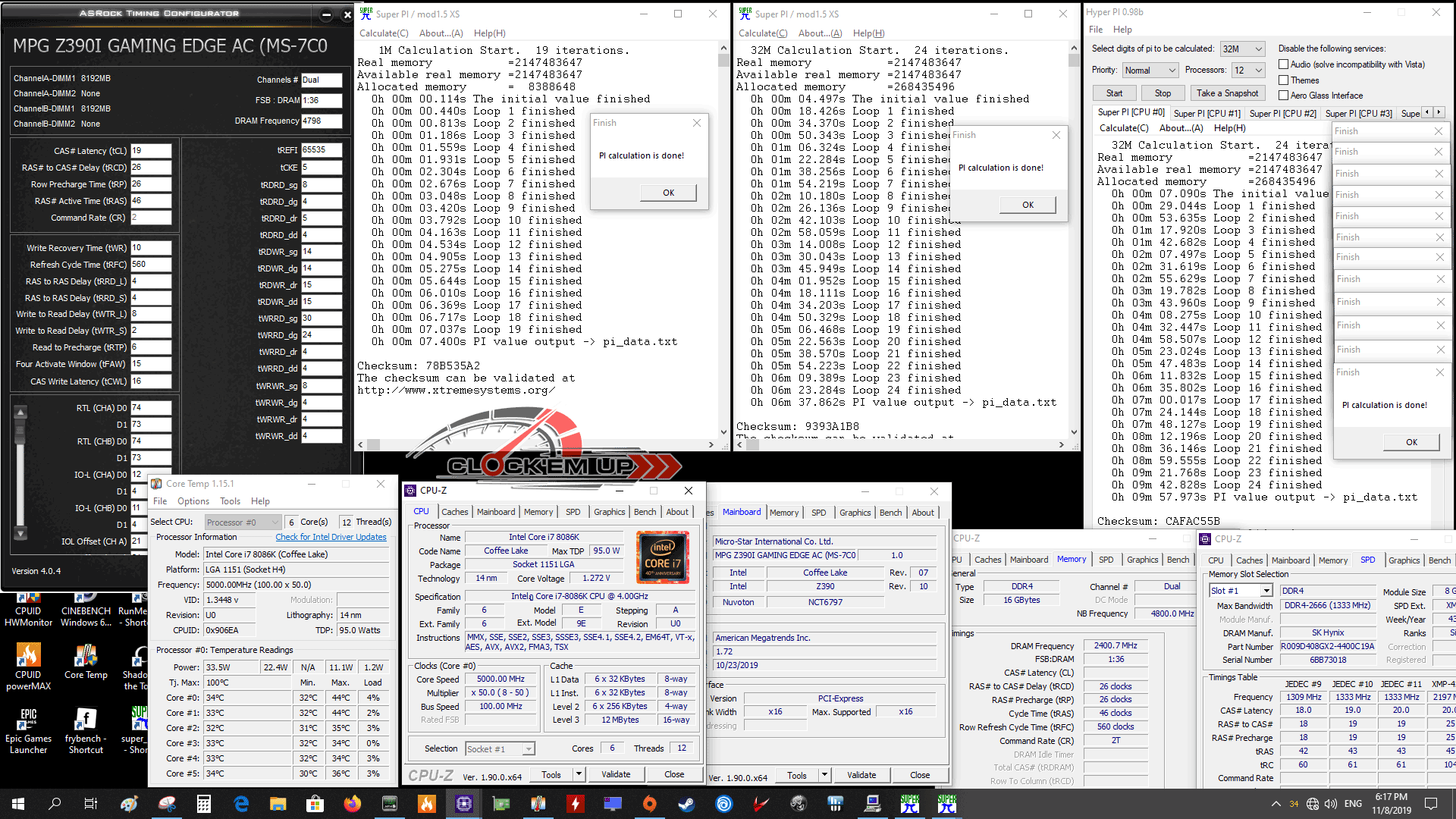This screenshot has height=819, width=1456.
Task: Launch Calculator from taskbar
Action: (203, 804)
